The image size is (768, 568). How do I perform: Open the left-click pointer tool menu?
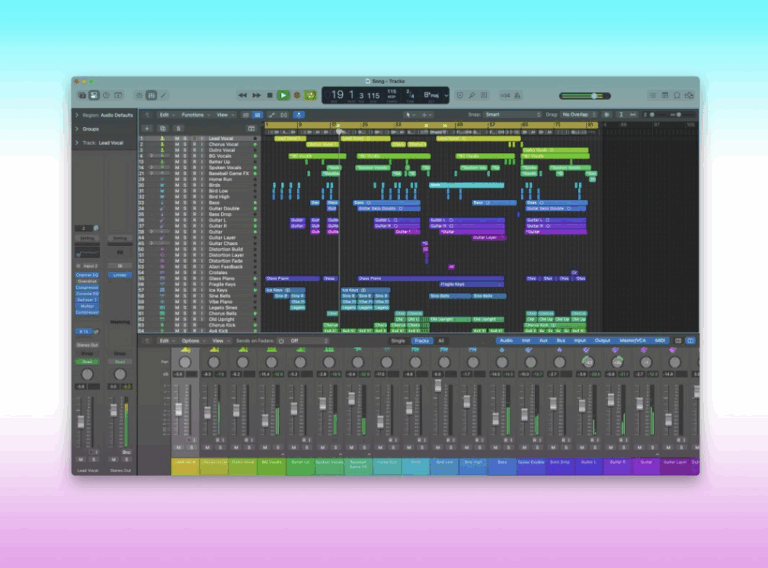(x=409, y=115)
